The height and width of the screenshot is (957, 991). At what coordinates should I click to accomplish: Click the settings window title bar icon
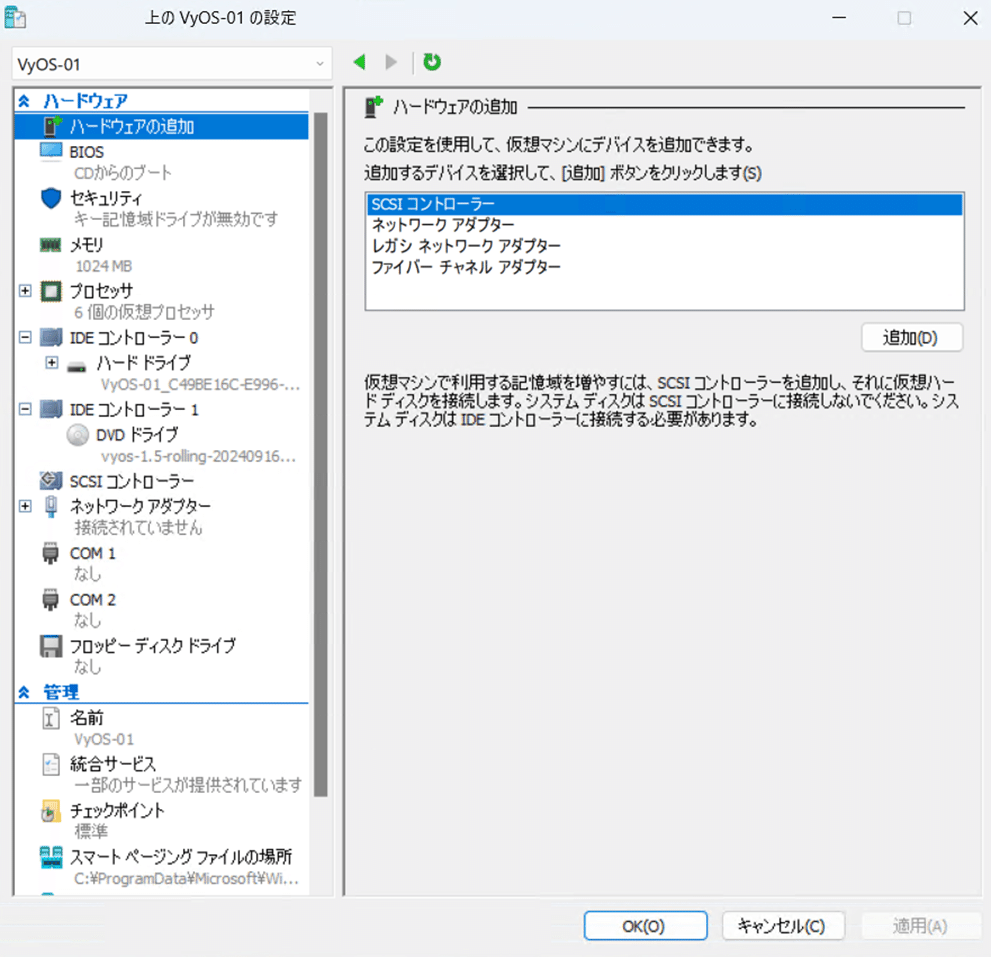click(15, 17)
